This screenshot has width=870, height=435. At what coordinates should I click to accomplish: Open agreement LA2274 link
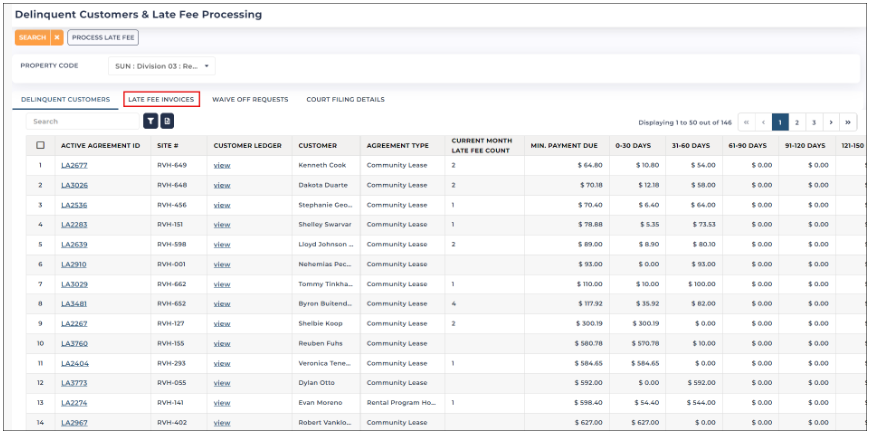(x=74, y=403)
